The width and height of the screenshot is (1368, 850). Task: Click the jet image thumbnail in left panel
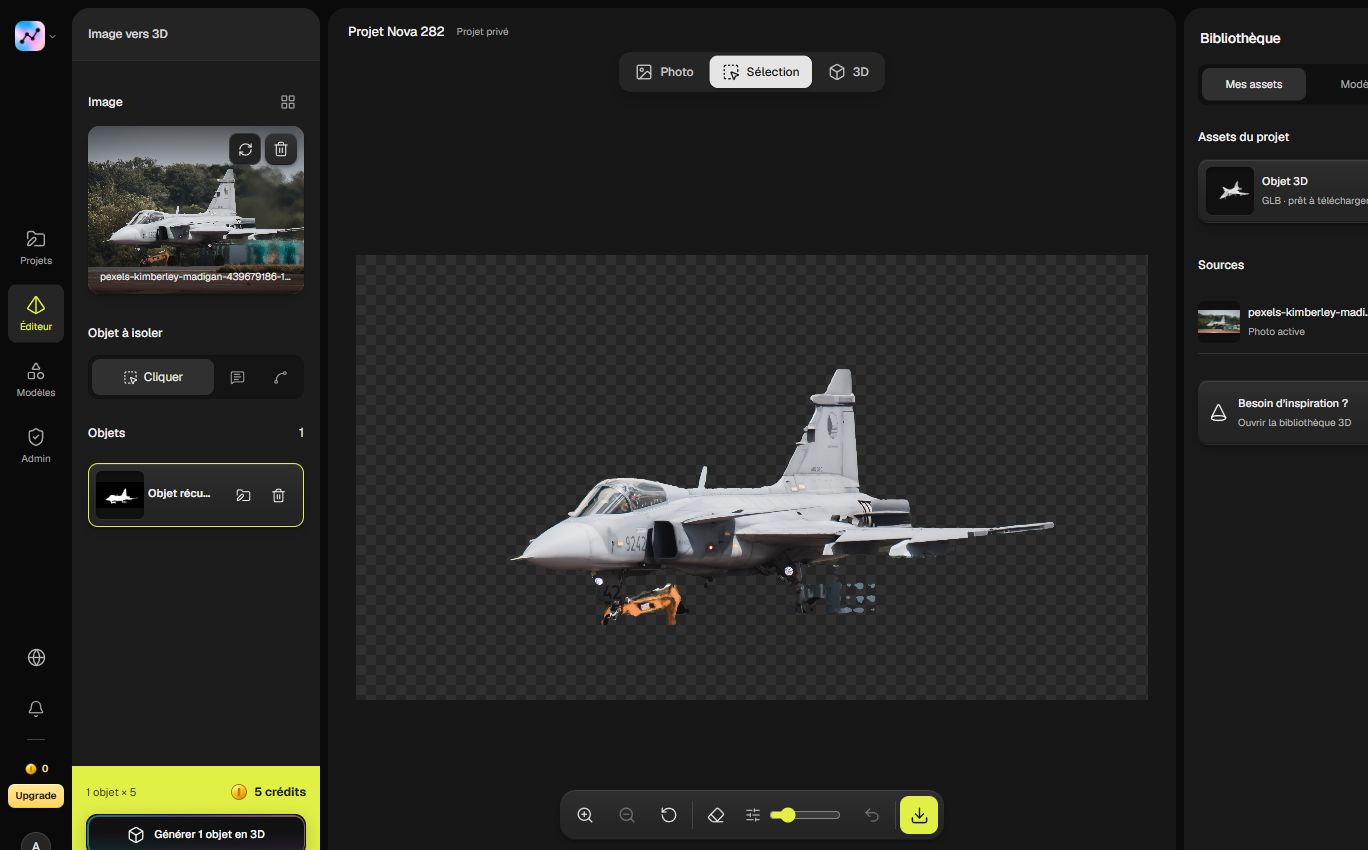[x=196, y=209]
